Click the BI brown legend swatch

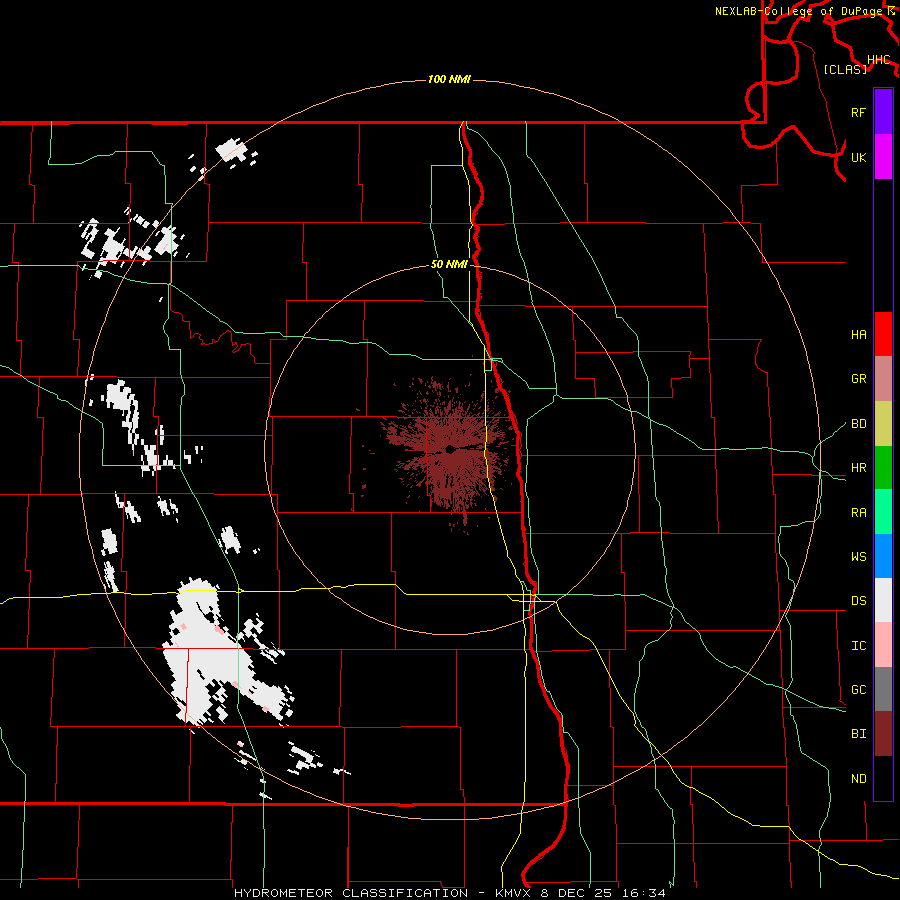point(883,734)
